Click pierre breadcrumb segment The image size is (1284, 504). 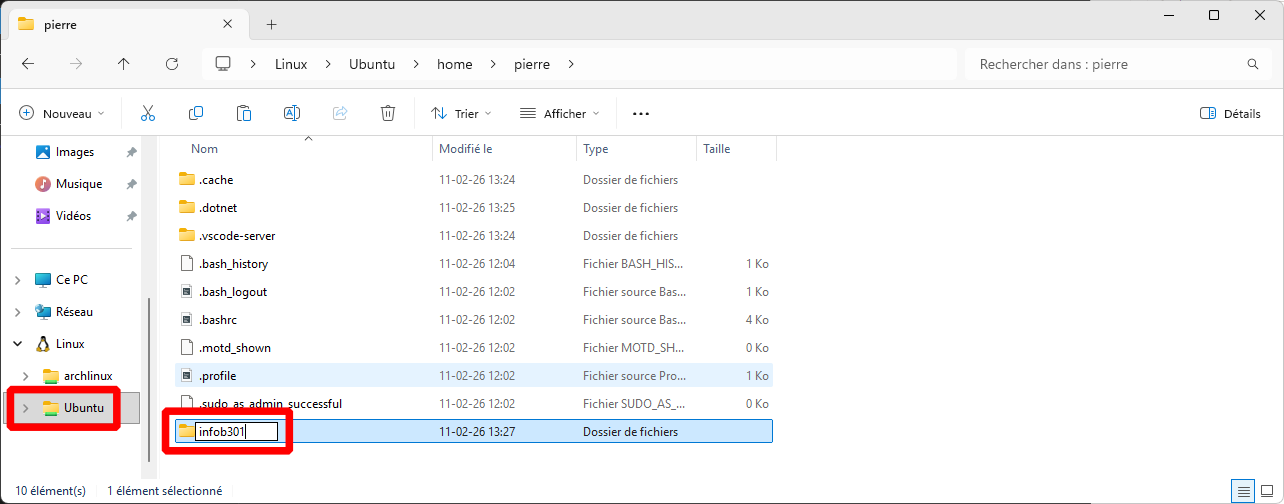(x=532, y=64)
